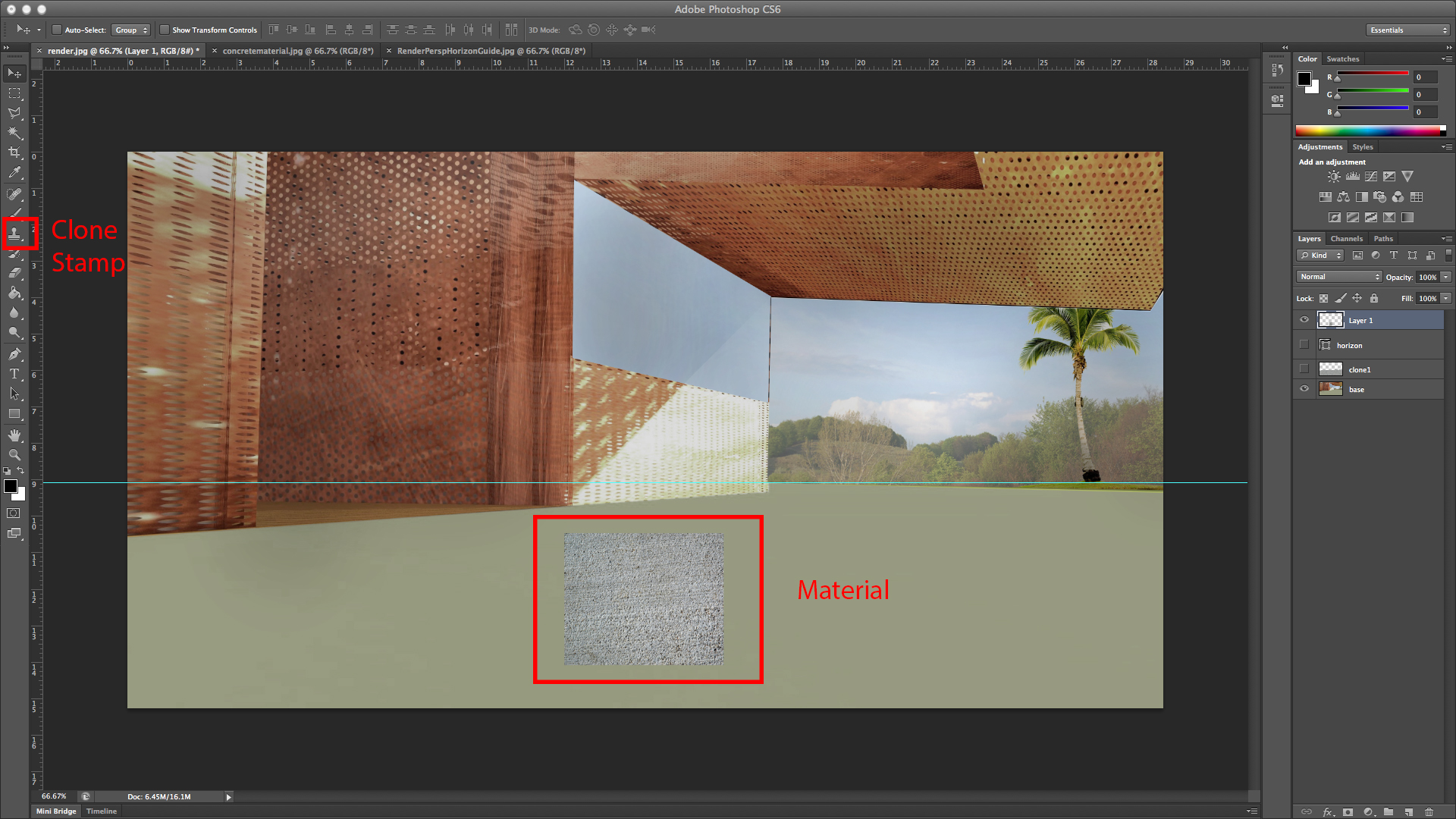
Task: Hide the base layer
Action: click(x=1304, y=389)
